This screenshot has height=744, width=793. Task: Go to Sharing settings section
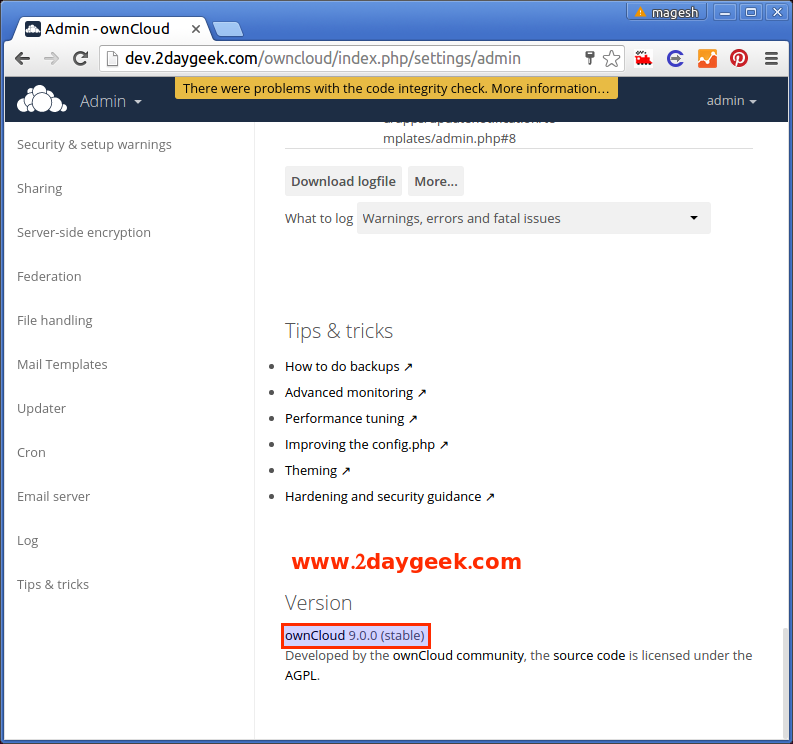pos(39,189)
